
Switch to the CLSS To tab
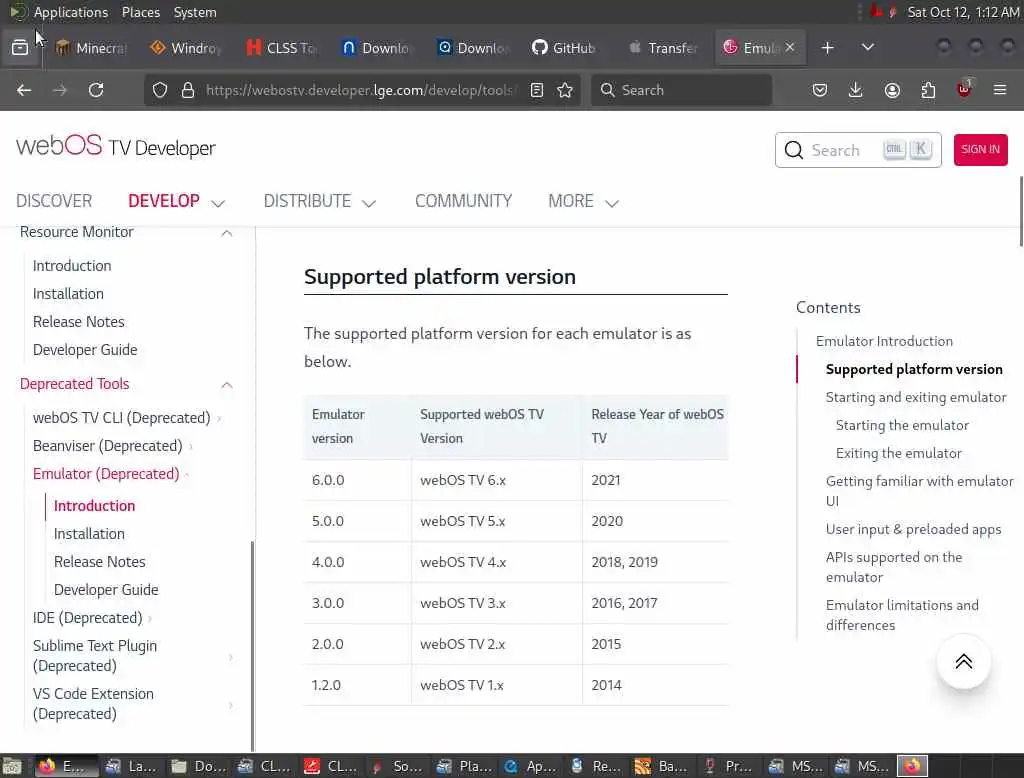pyautogui.click(x=282, y=48)
